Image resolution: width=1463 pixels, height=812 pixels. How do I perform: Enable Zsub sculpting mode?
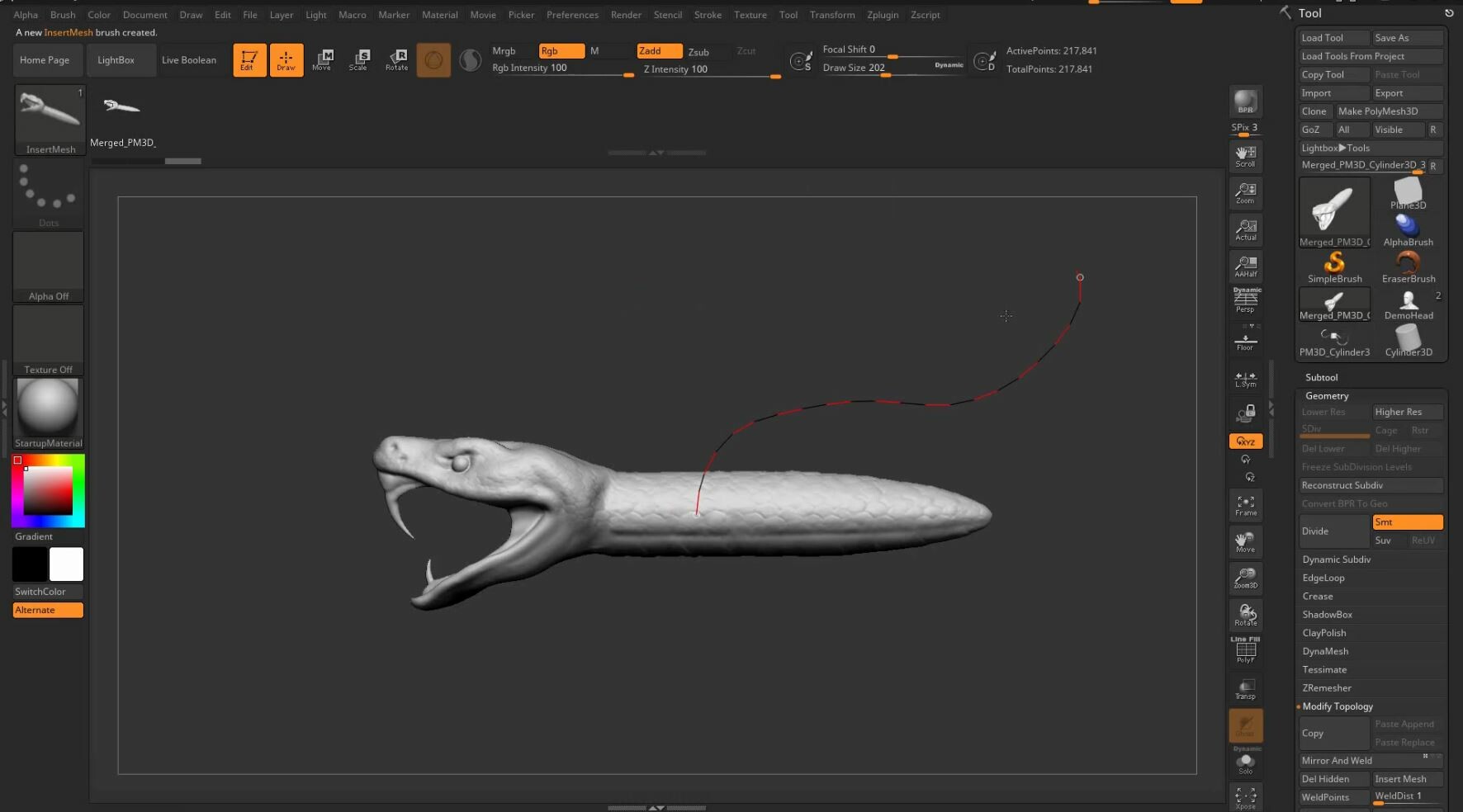click(x=698, y=51)
